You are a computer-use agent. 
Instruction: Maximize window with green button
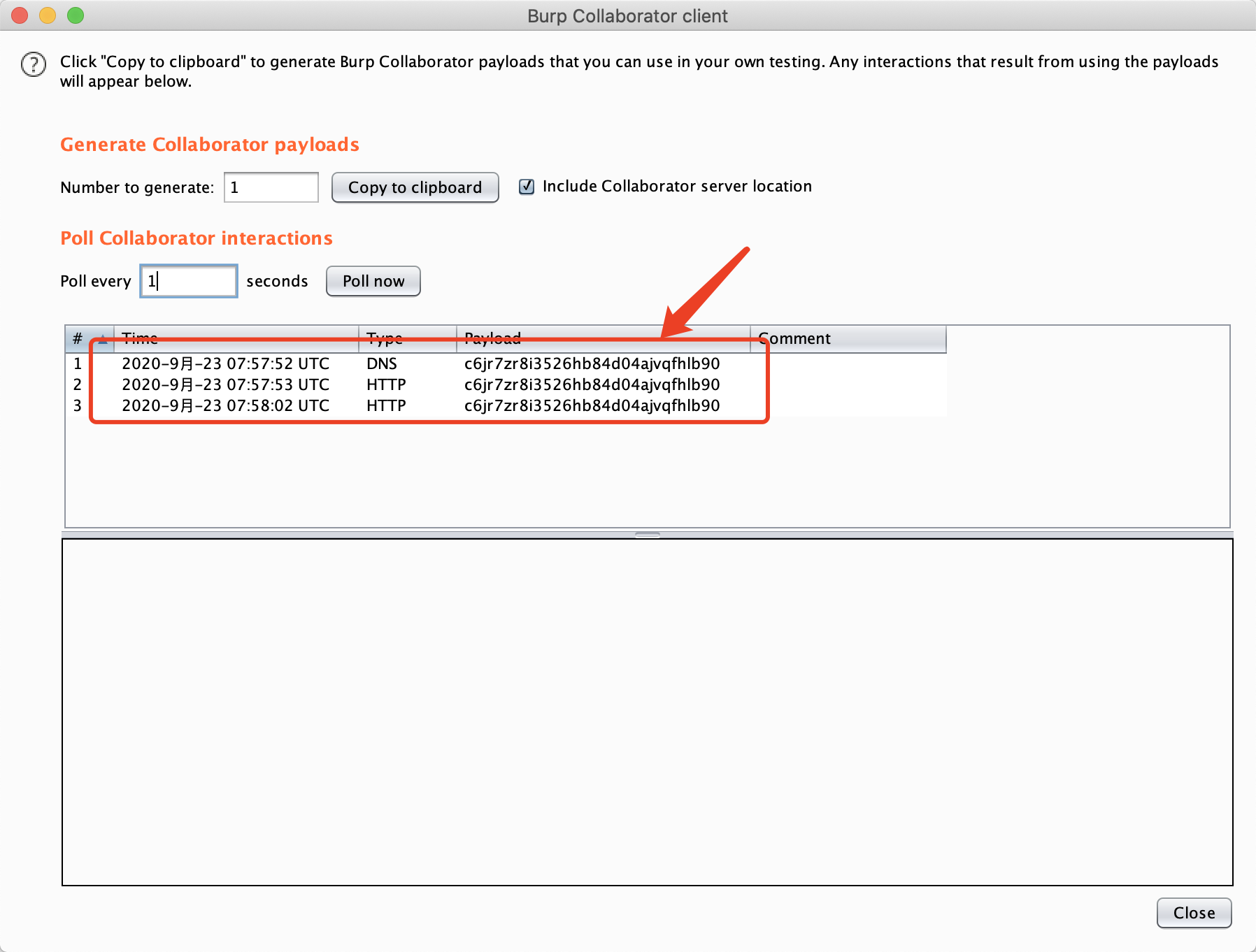click(76, 15)
